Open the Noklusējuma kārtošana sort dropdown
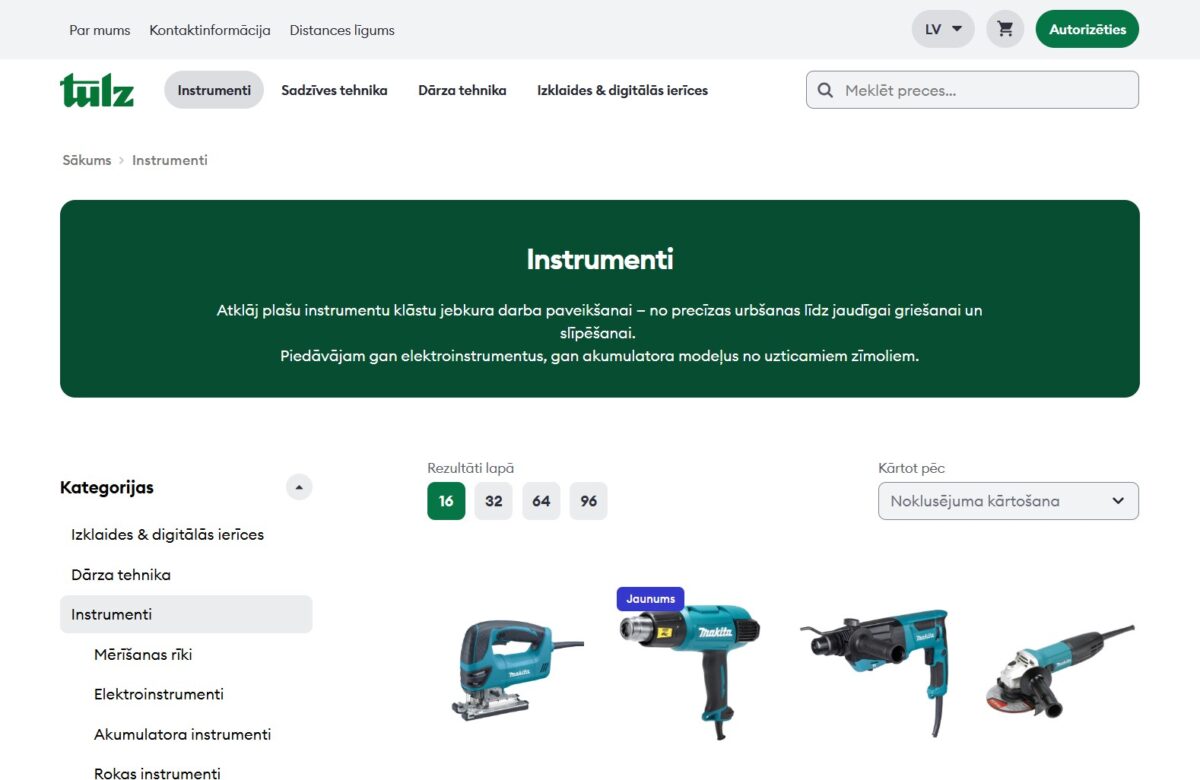Viewport: 1200px width, 780px height. 1008,501
